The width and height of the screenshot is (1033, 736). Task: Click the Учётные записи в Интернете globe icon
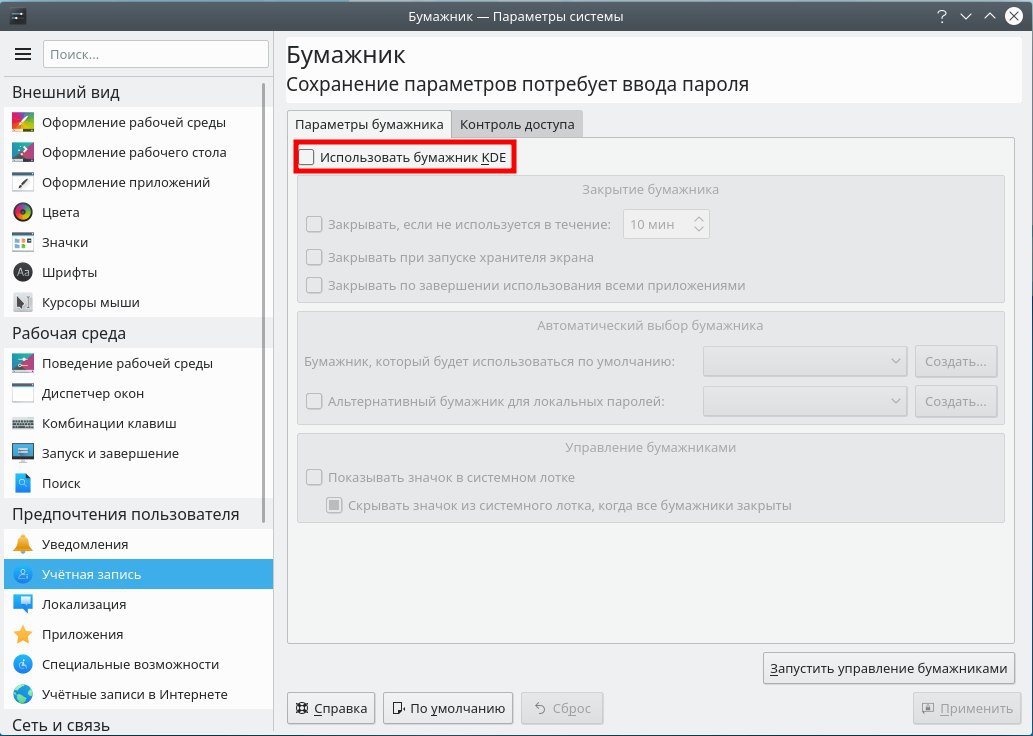pos(23,694)
